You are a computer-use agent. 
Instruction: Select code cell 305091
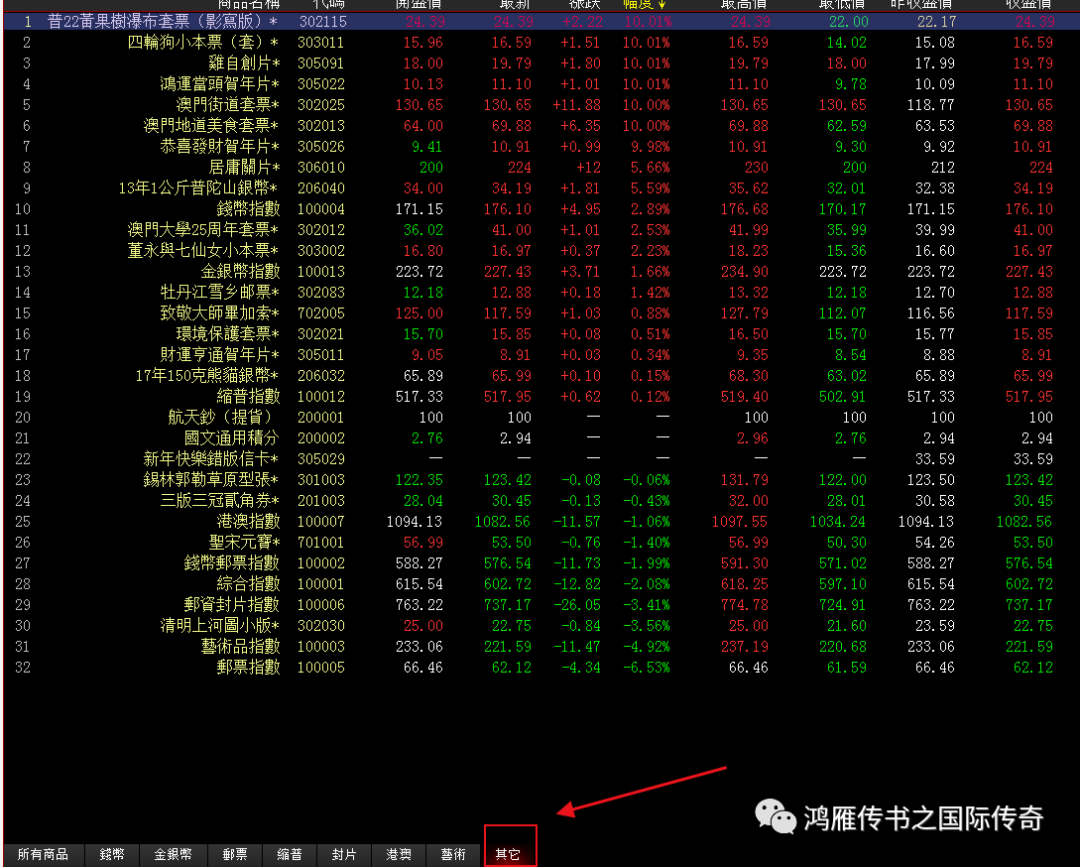(321, 63)
